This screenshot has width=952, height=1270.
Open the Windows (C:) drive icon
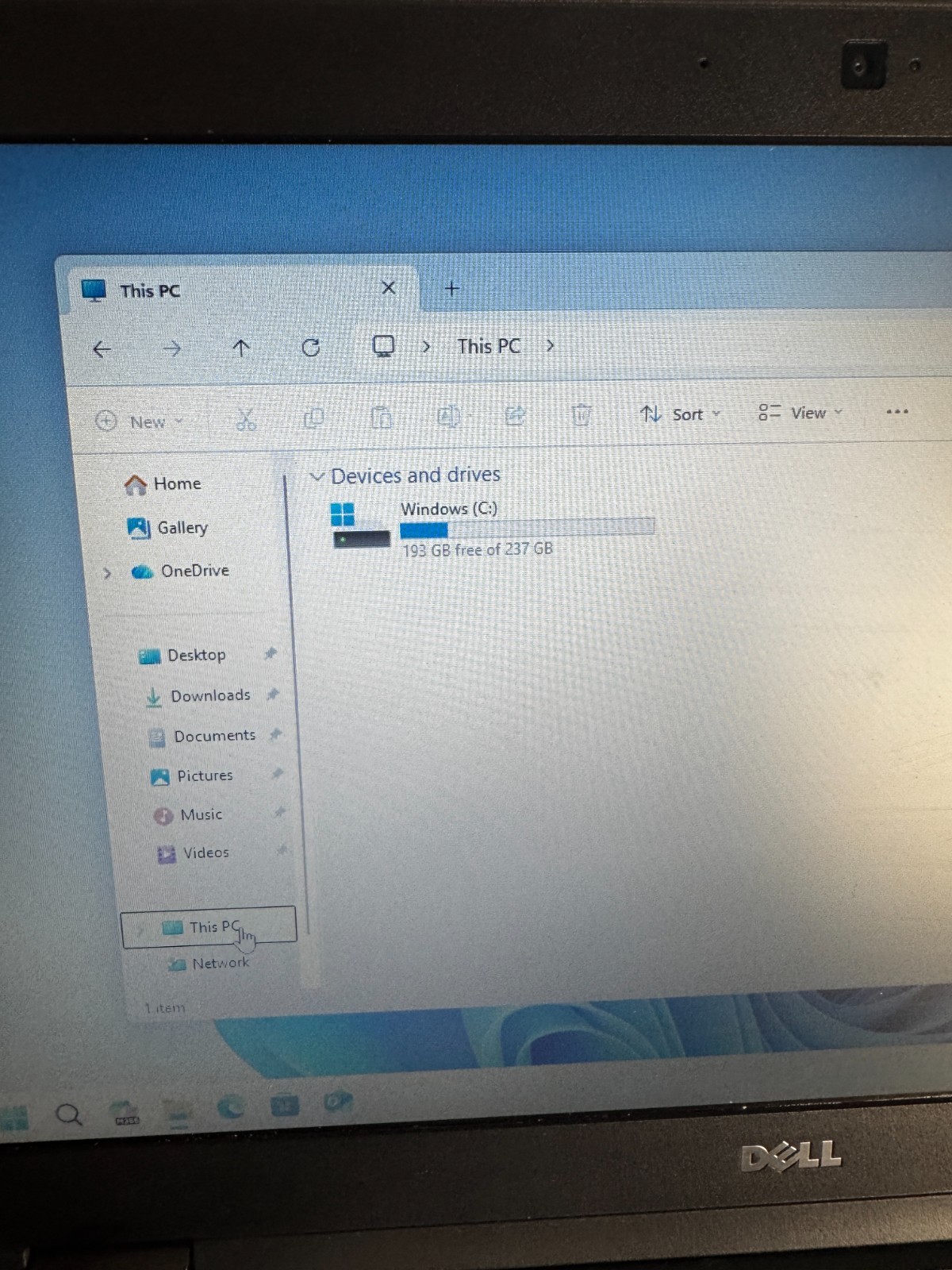pos(360,525)
